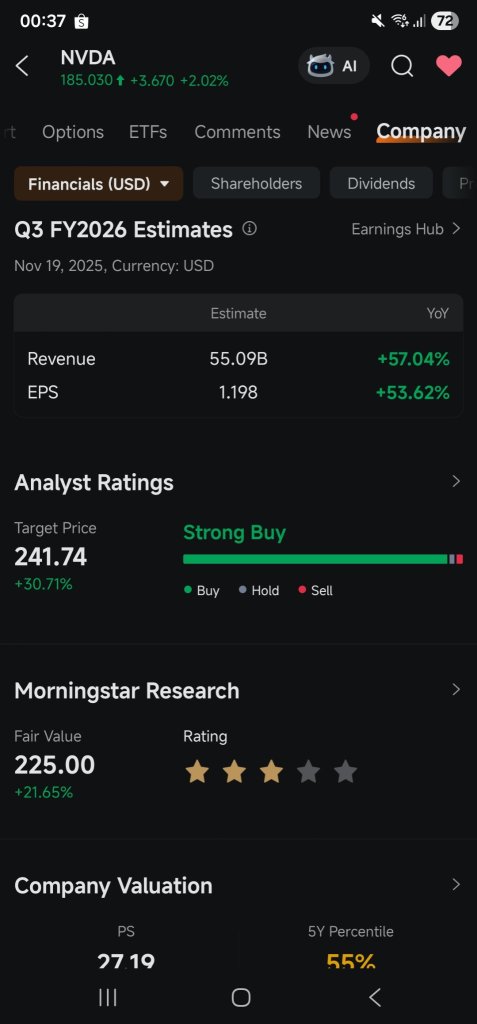Tap Android recent apps navigation button
The height and width of the screenshot is (1024, 477).
[x=108, y=997]
